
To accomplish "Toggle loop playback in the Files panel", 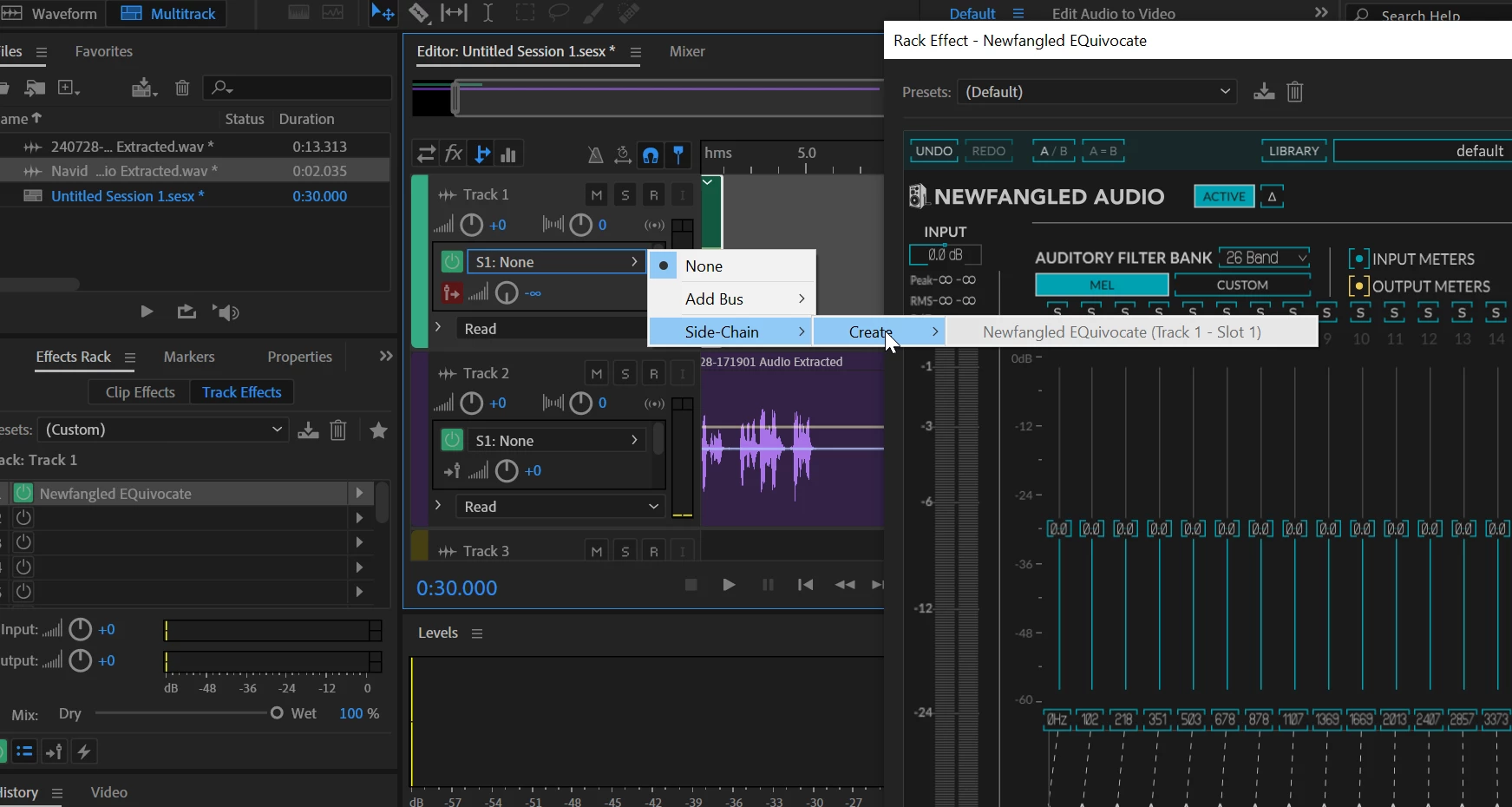I will [x=187, y=312].
